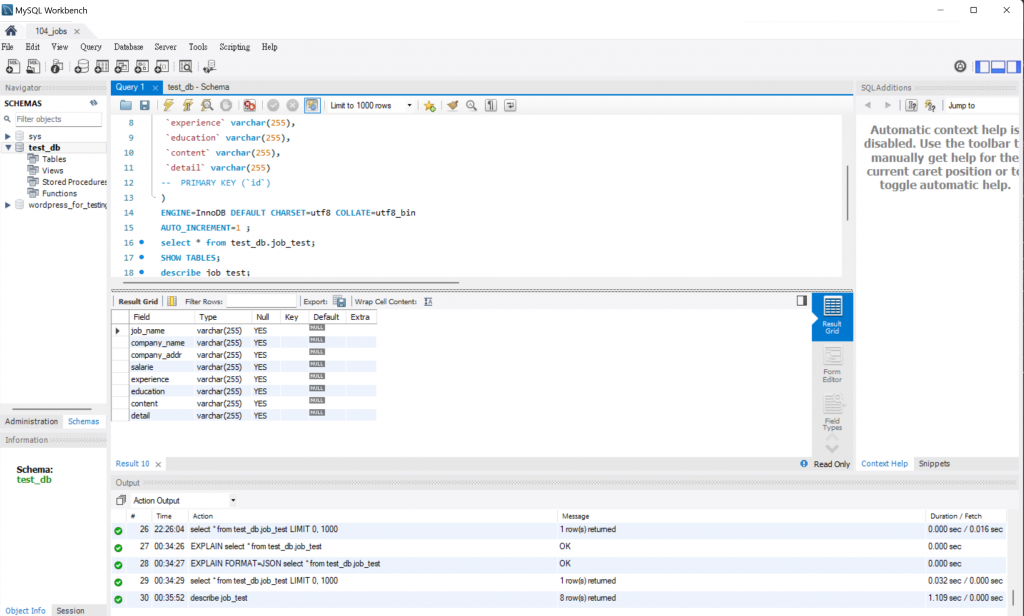Screen dimensions: 1024x616
Task: Create a new function in active schema
Action: [x=162, y=66]
